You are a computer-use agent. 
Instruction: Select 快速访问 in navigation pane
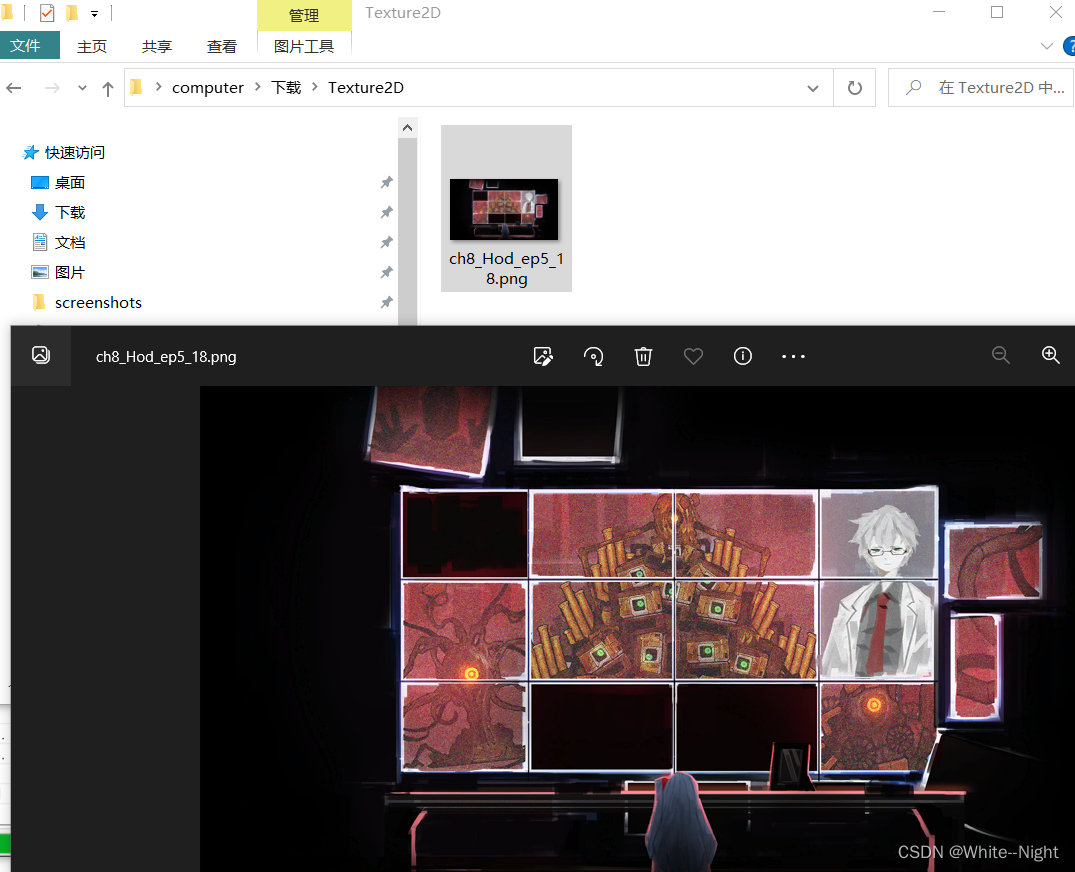pyautogui.click(x=74, y=152)
